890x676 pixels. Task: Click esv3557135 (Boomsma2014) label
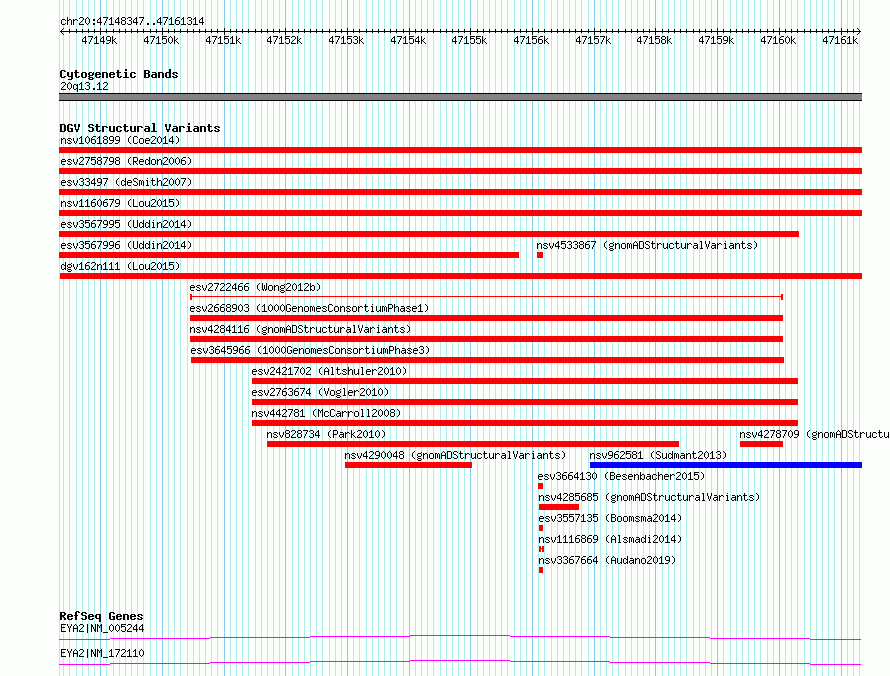[610, 518]
